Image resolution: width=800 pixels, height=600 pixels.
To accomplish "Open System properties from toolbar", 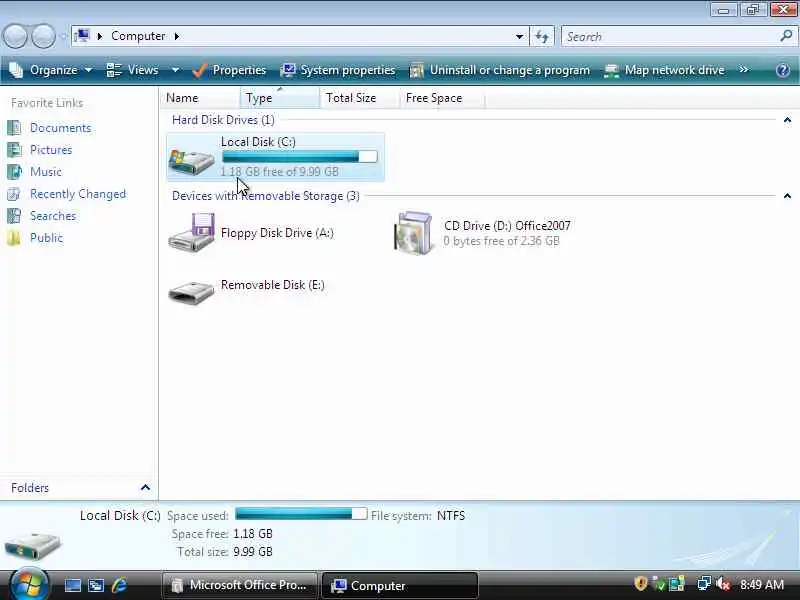I will point(338,70).
